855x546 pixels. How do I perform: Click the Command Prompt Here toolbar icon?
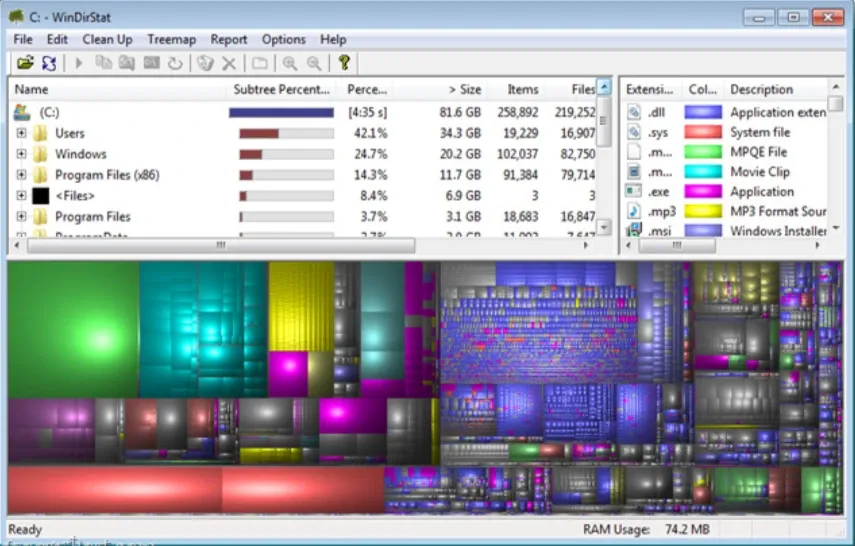[152, 63]
